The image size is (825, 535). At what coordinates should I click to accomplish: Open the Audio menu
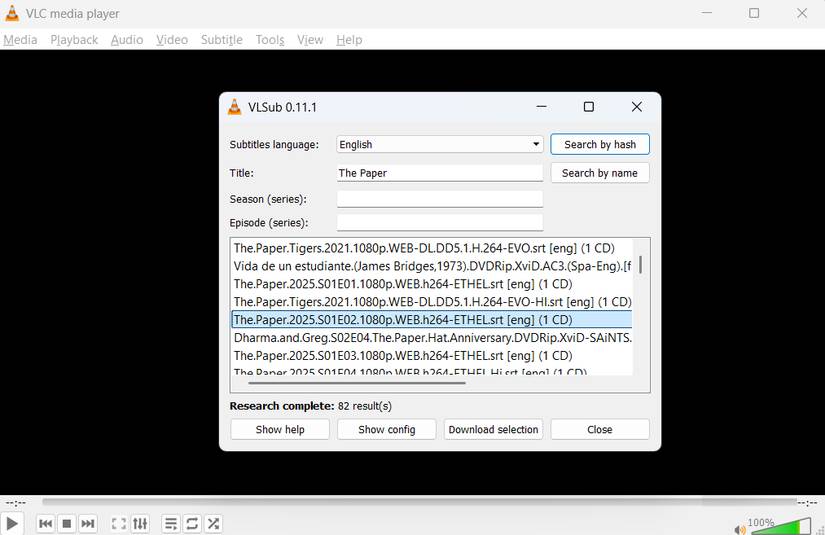(127, 40)
